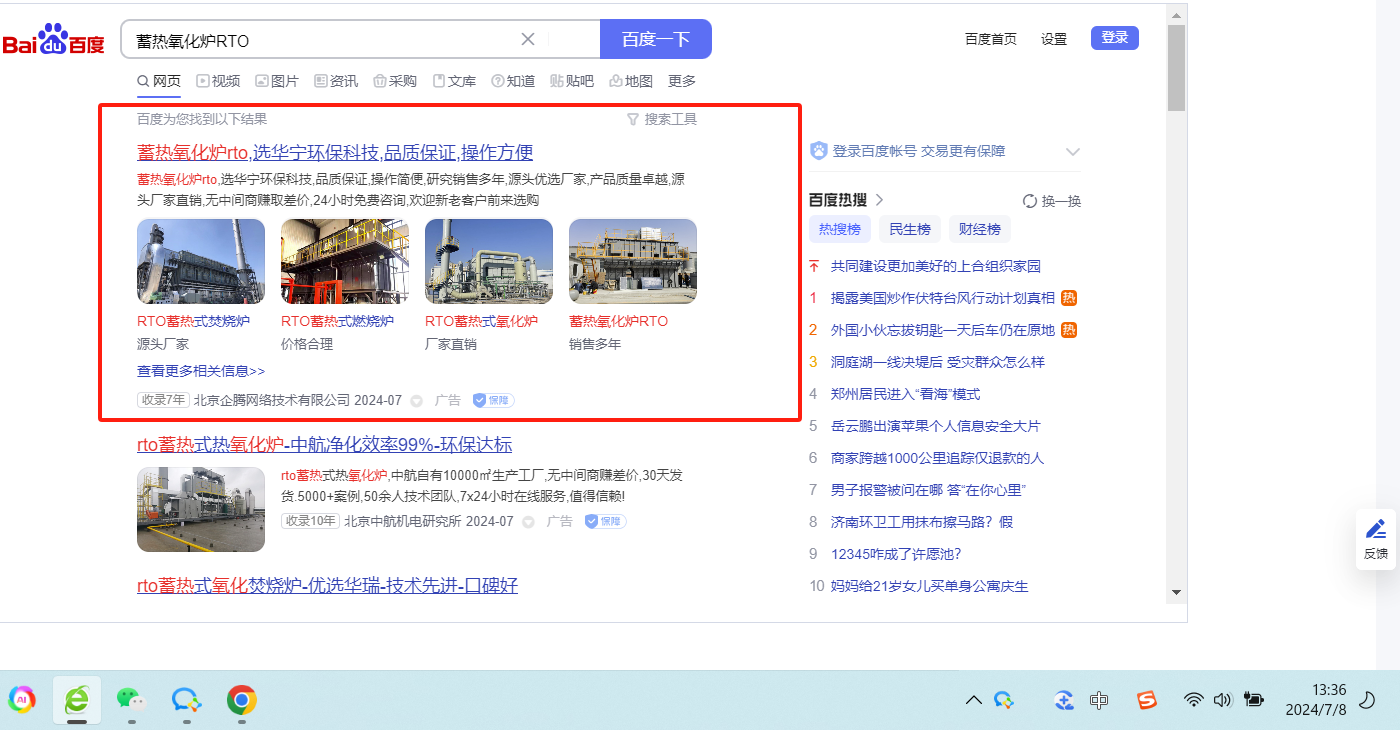Launch Google Chrome from the taskbar
The width and height of the screenshot is (1400, 730).
241,699
